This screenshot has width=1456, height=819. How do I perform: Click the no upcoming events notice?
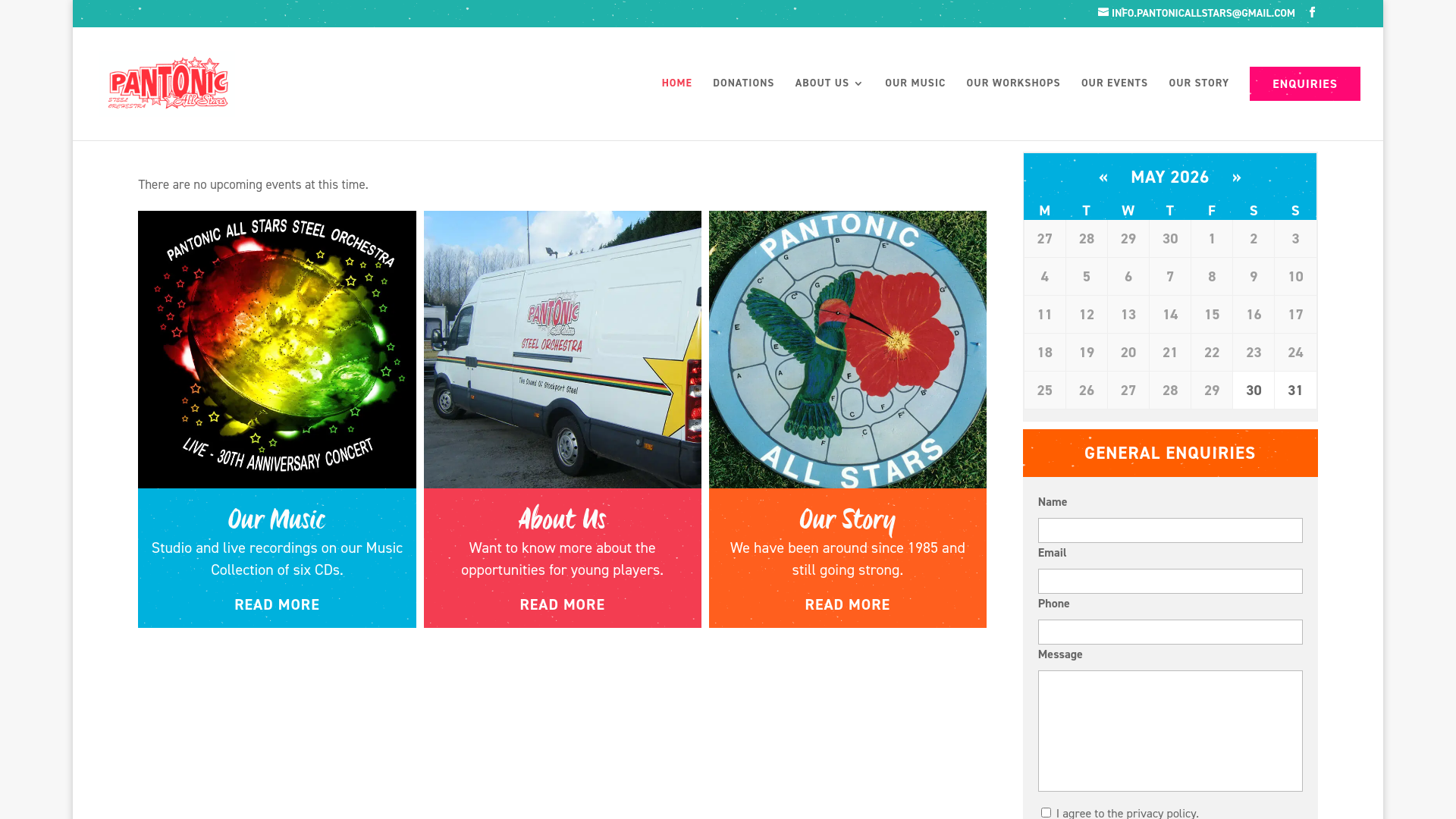tap(253, 184)
